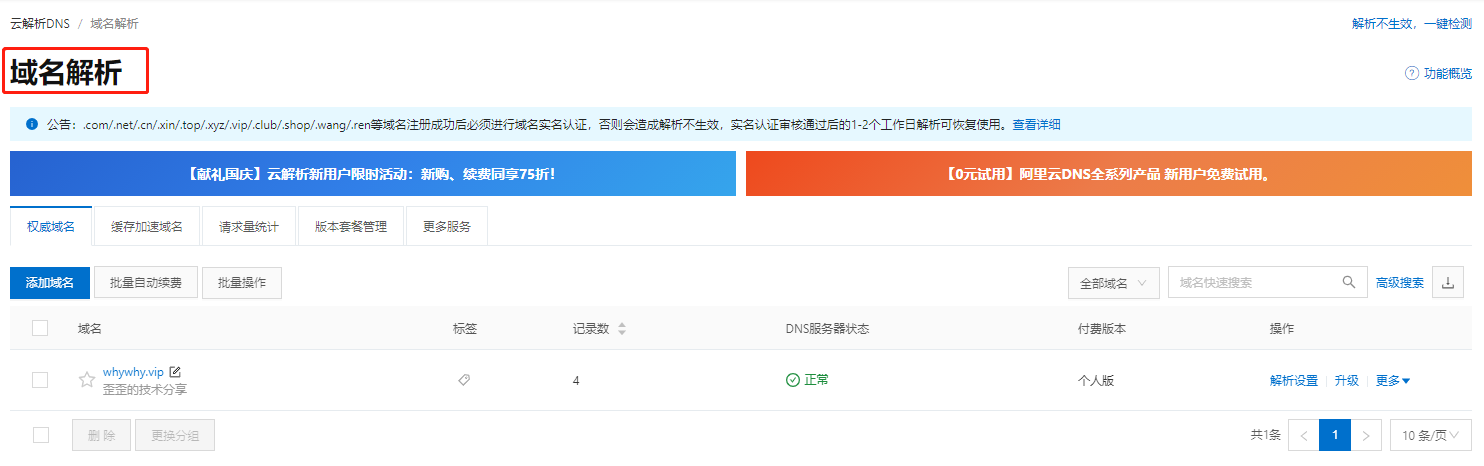The width and height of the screenshot is (1484, 466).
Task: Click the 个人版 paid version cell
Action: coord(1096,380)
